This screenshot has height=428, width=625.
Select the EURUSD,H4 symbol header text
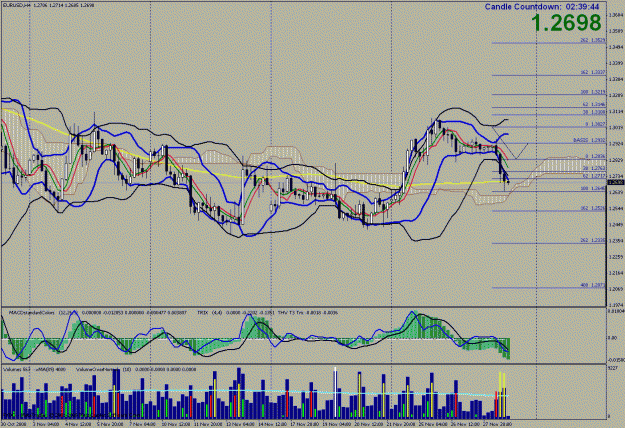[17, 6]
